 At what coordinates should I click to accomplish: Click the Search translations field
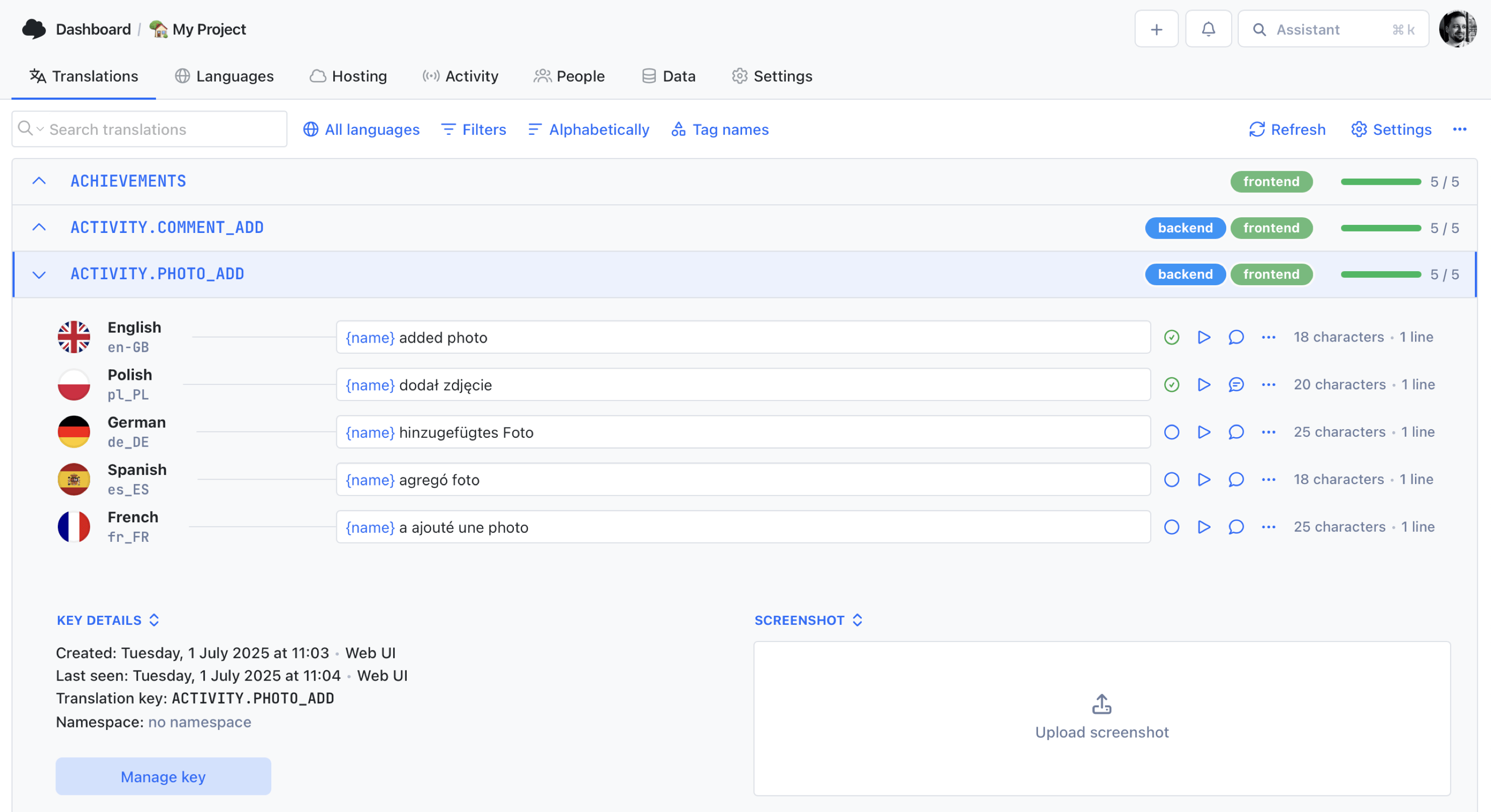pos(150,129)
